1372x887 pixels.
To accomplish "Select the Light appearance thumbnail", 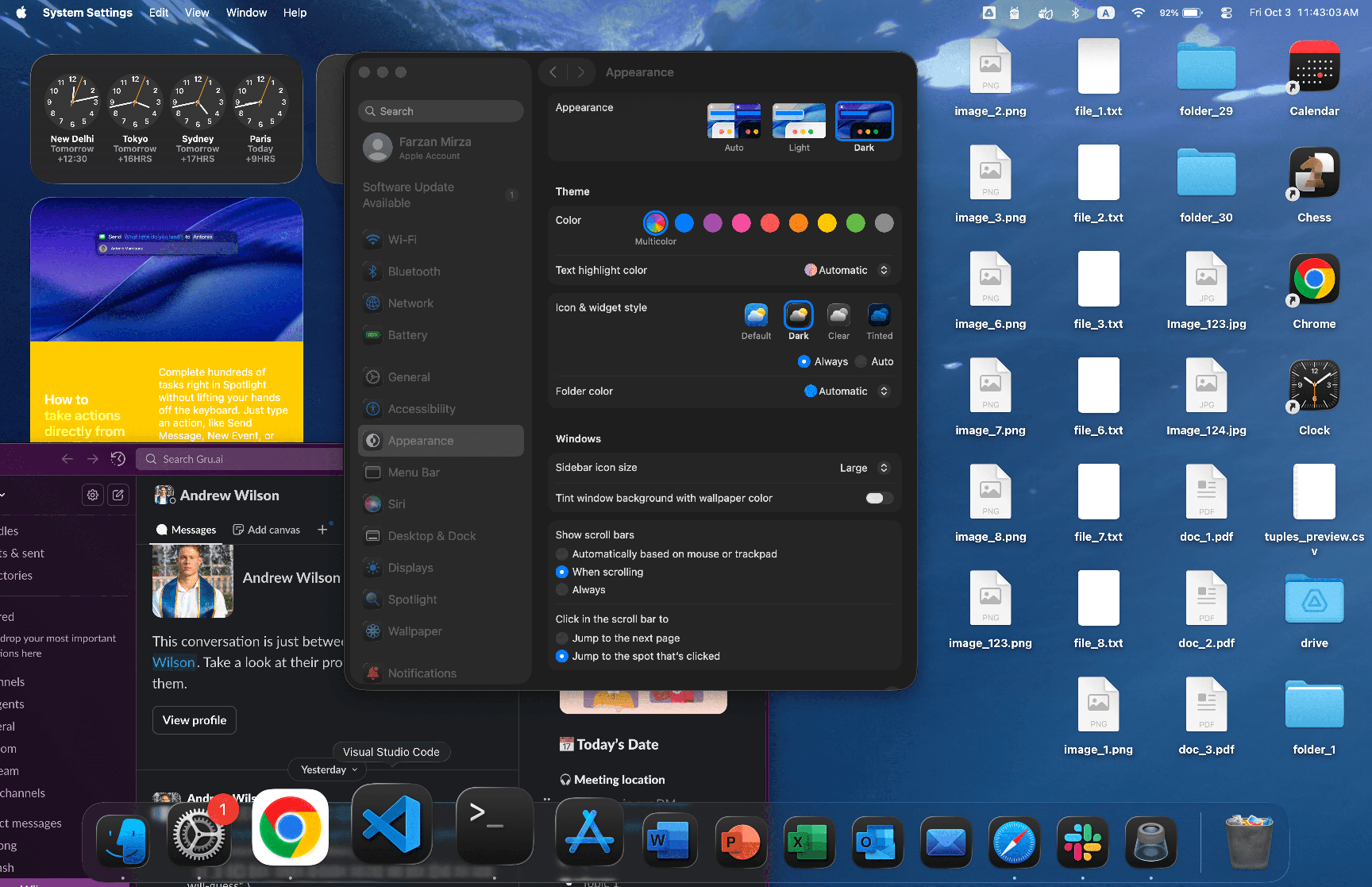I will click(x=799, y=121).
